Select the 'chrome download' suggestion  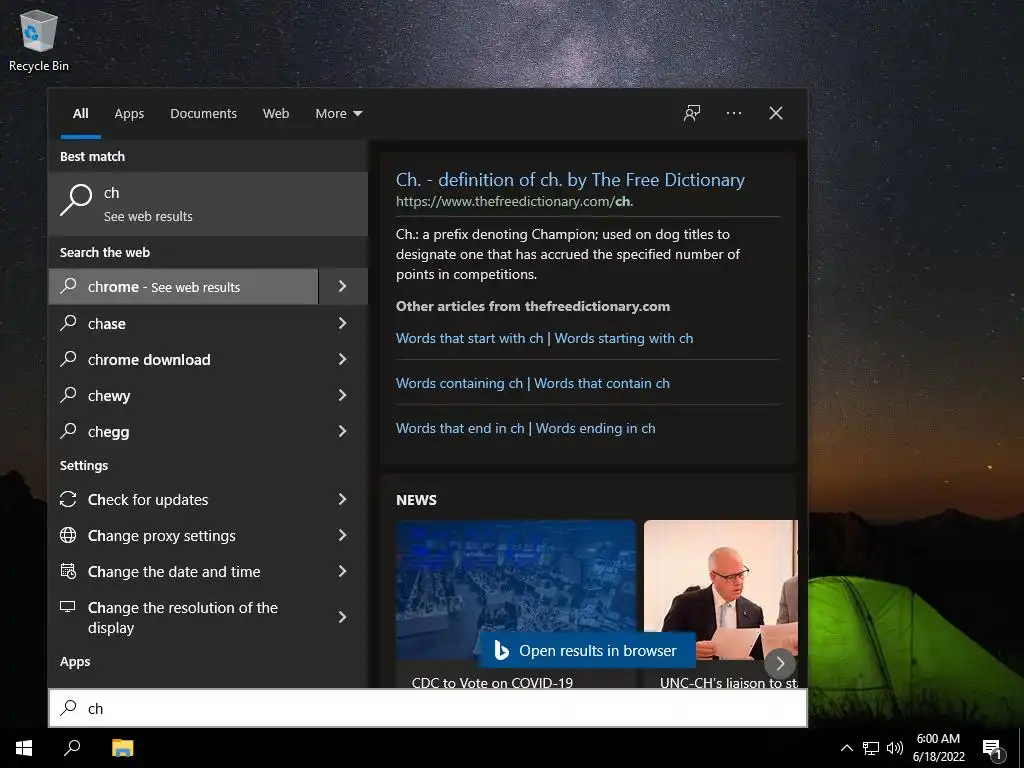pyautogui.click(x=184, y=359)
